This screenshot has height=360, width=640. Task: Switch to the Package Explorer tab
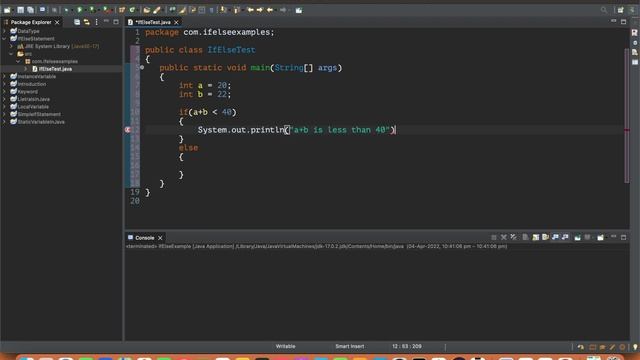[x=31, y=22]
